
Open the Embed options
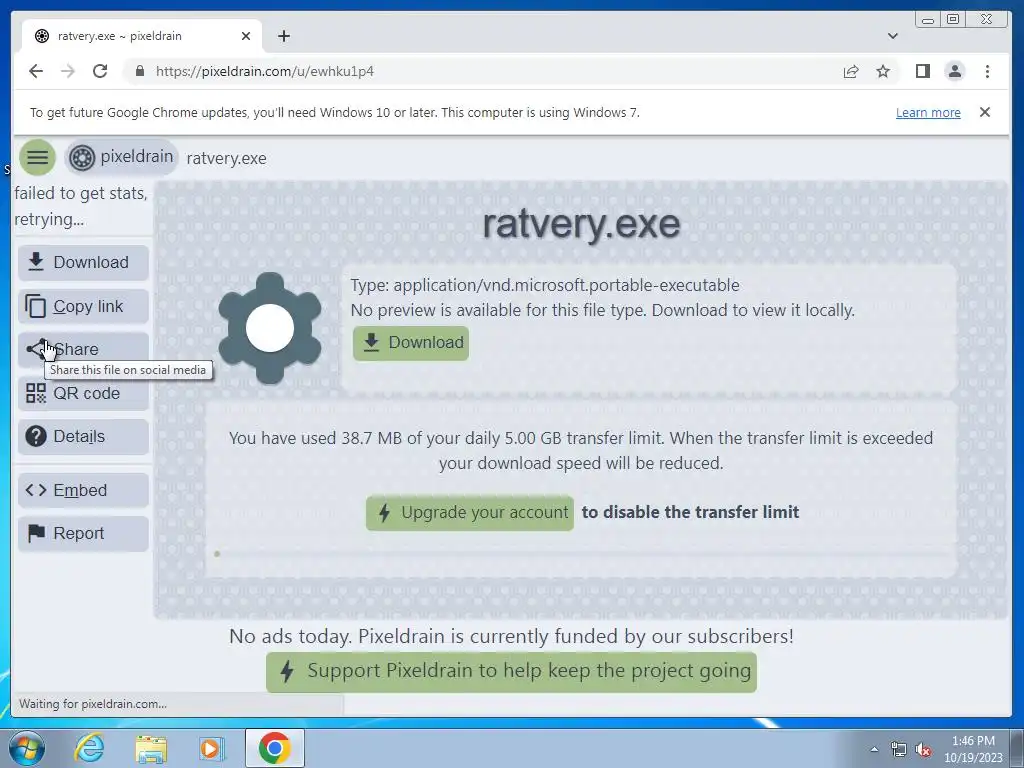point(84,490)
